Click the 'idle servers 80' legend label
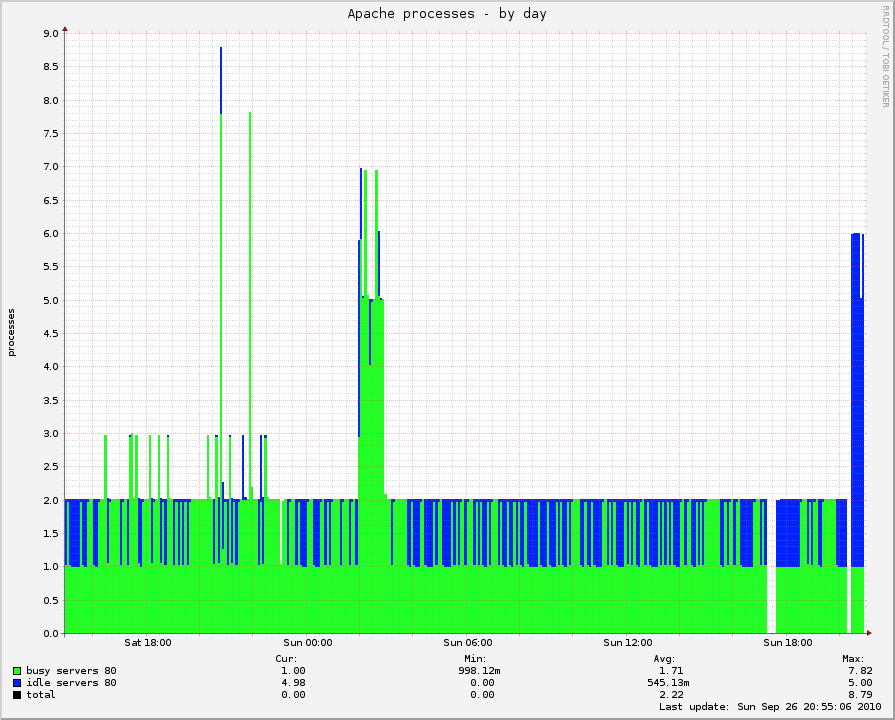 point(71,683)
